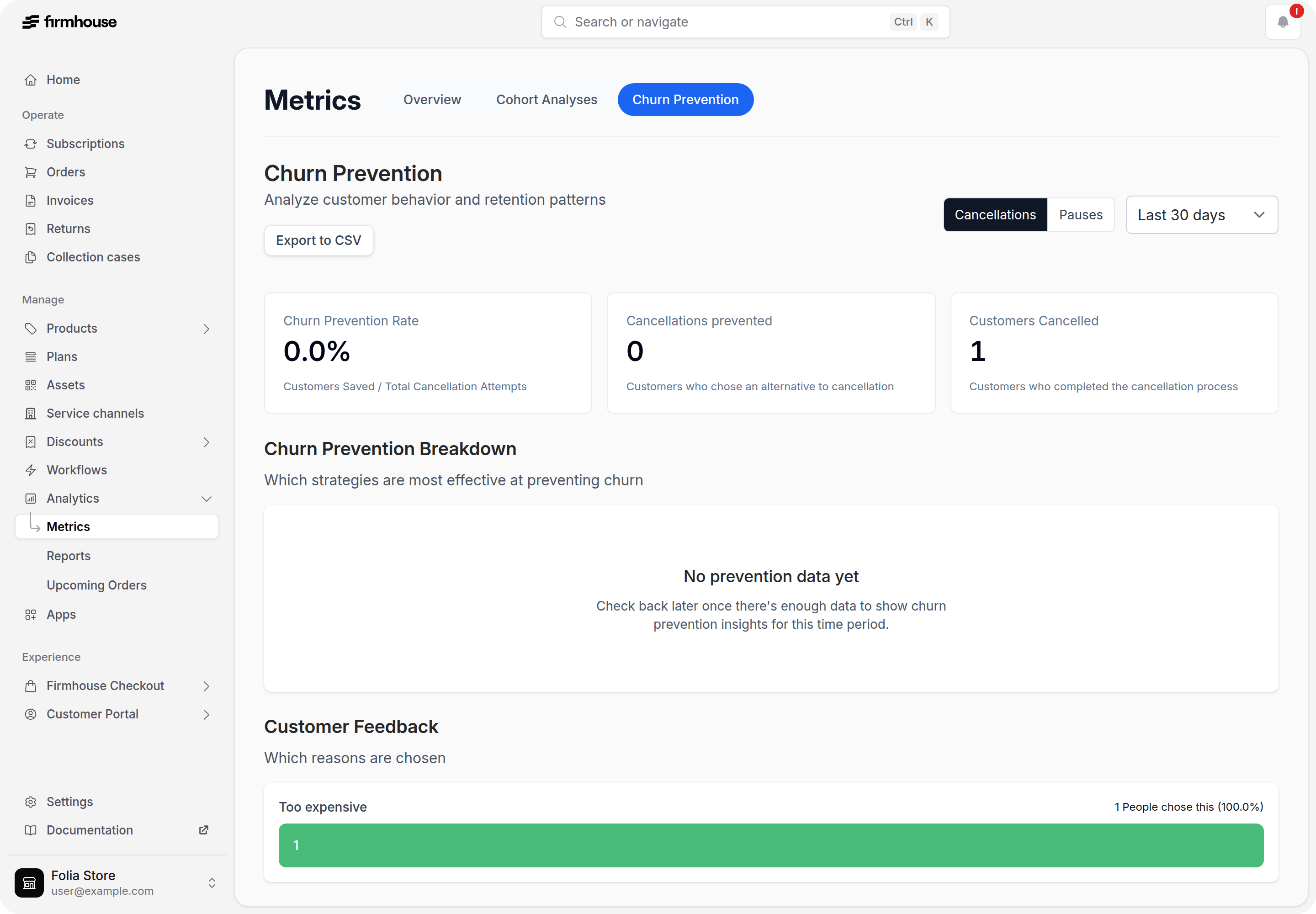Click the green Too expensive bar
This screenshot has height=914, width=1316.
click(771, 845)
